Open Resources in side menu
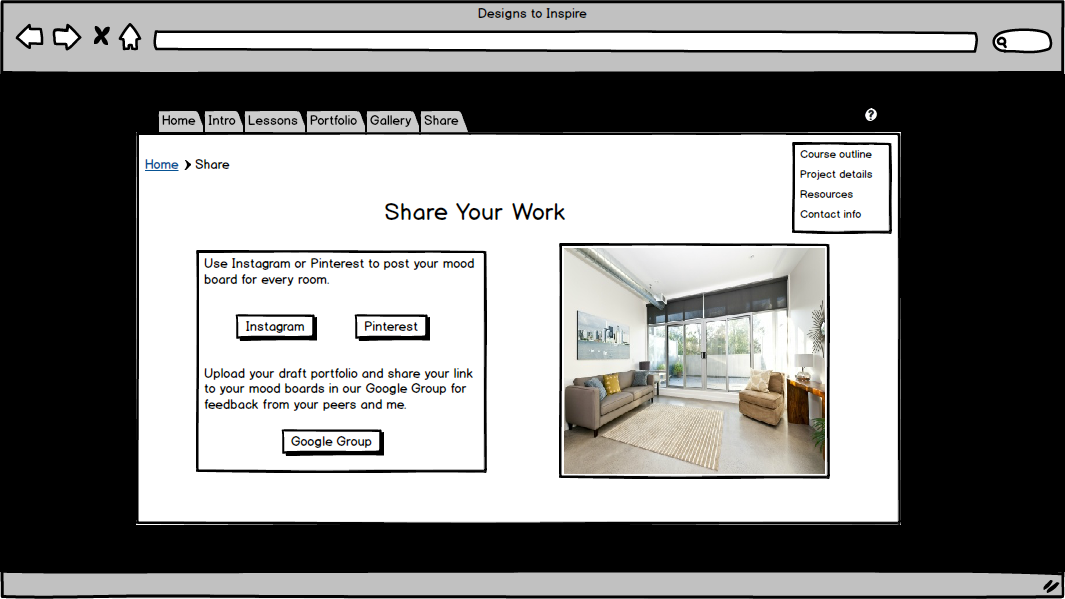 point(826,194)
